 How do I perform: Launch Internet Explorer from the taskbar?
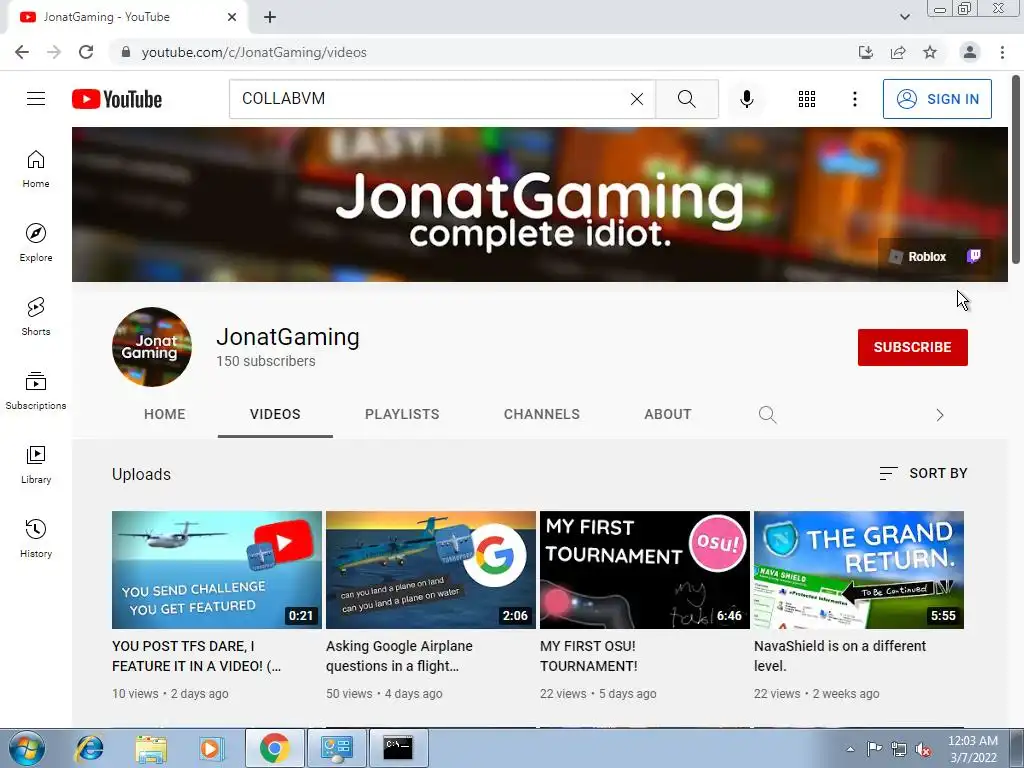pos(89,748)
